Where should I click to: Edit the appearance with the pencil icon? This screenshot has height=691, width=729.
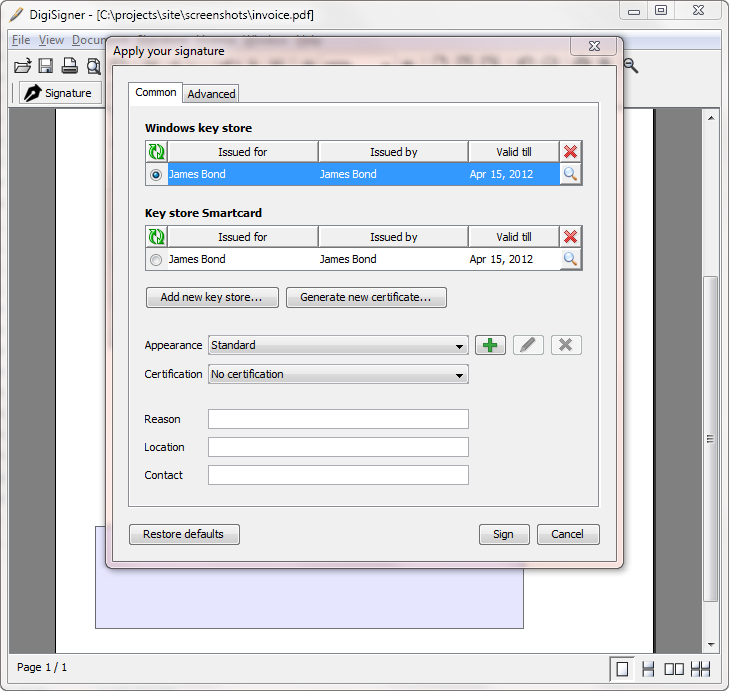click(528, 345)
